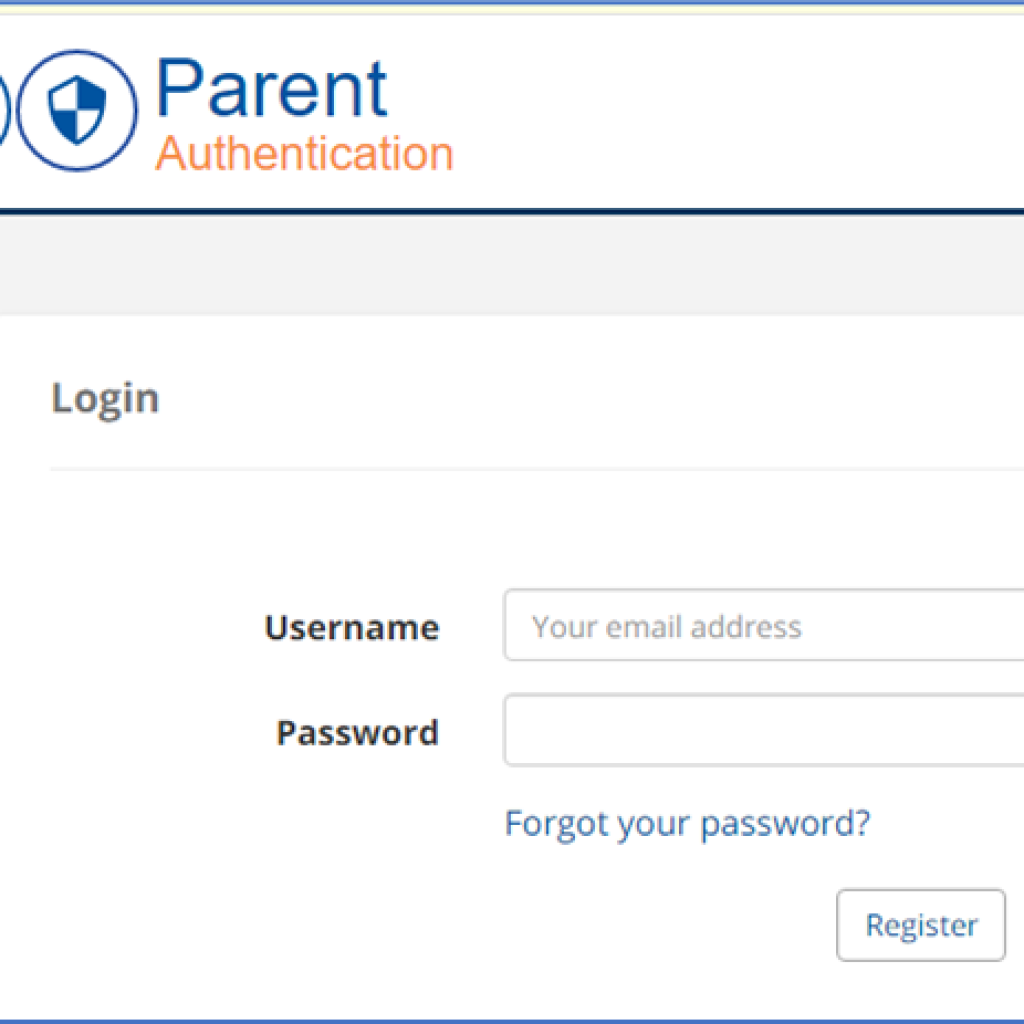Click the "Parent" title text in header

pos(271,89)
